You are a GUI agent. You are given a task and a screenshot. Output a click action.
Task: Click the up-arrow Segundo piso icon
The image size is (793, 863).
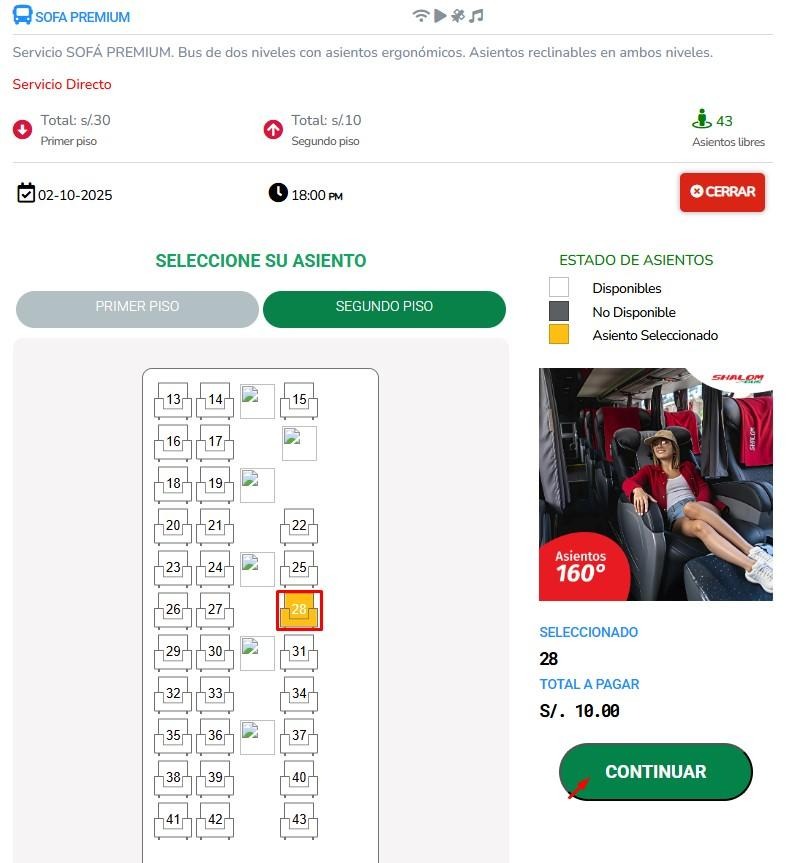(x=273, y=130)
